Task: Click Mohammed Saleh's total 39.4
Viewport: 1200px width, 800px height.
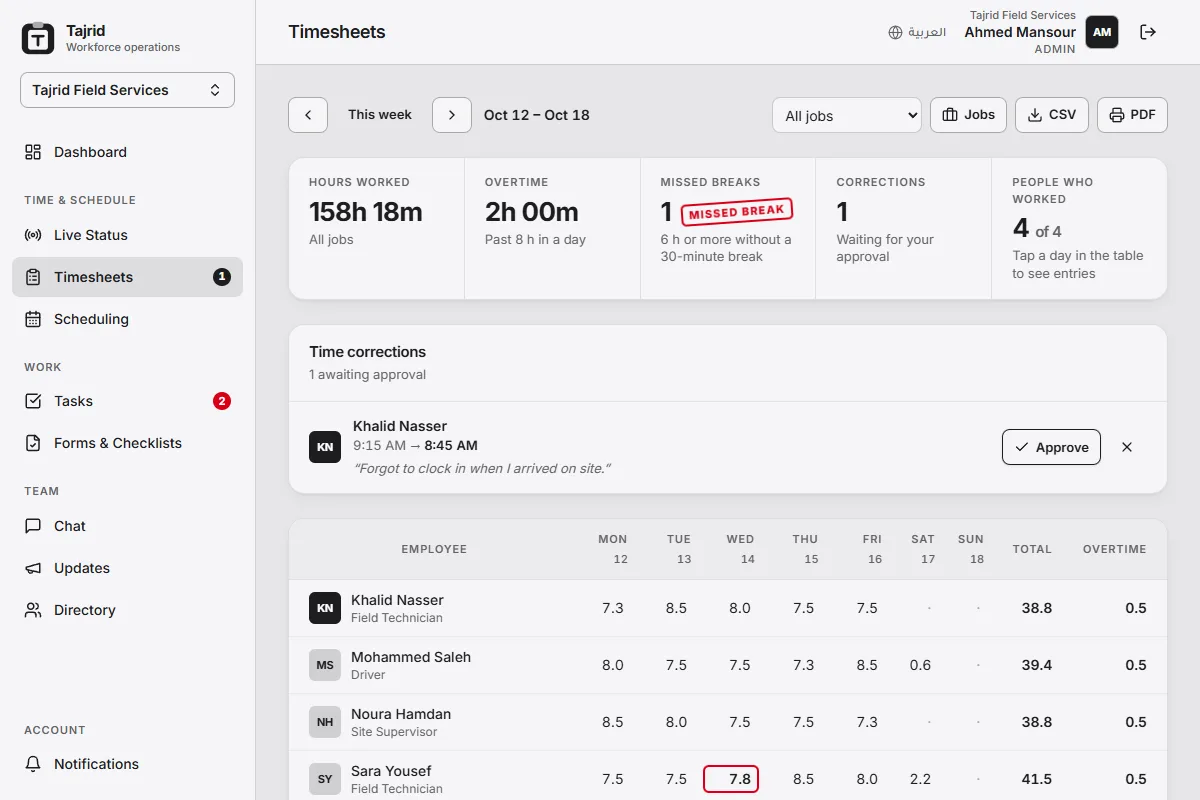Action: (x=1037, y=665)
